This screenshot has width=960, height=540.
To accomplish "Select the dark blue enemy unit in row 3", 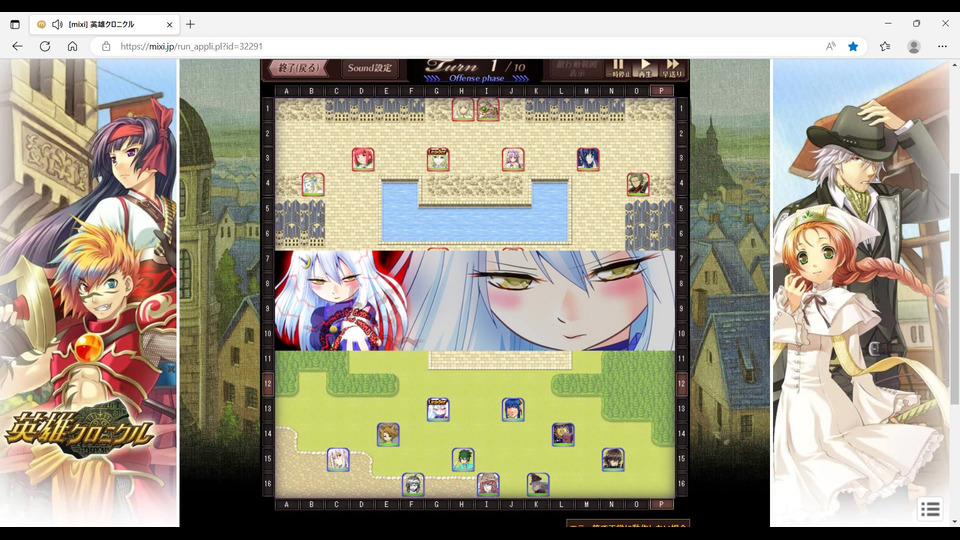I will [x=588, y=159].
